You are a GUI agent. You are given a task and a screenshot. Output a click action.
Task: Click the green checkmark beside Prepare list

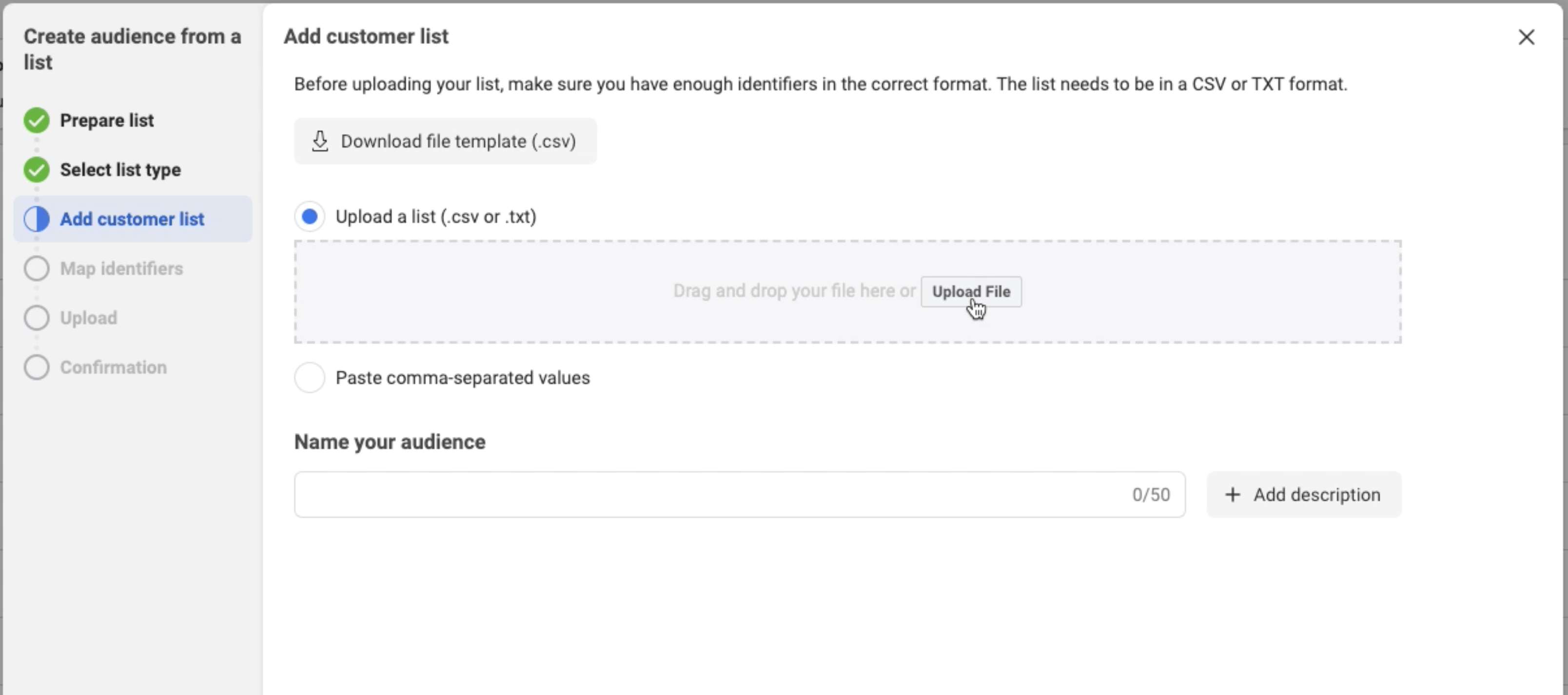pyautogui.click(x=37, y=120)
